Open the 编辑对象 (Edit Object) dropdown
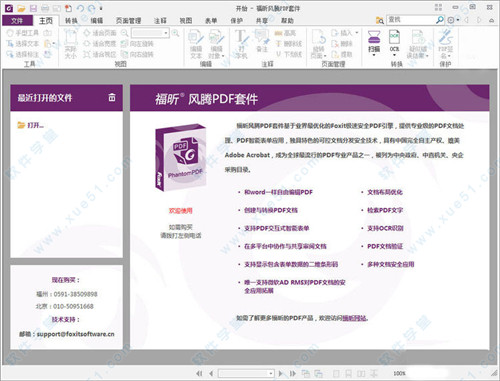Screen dimensions: 500x381 (x=216, y=44)
